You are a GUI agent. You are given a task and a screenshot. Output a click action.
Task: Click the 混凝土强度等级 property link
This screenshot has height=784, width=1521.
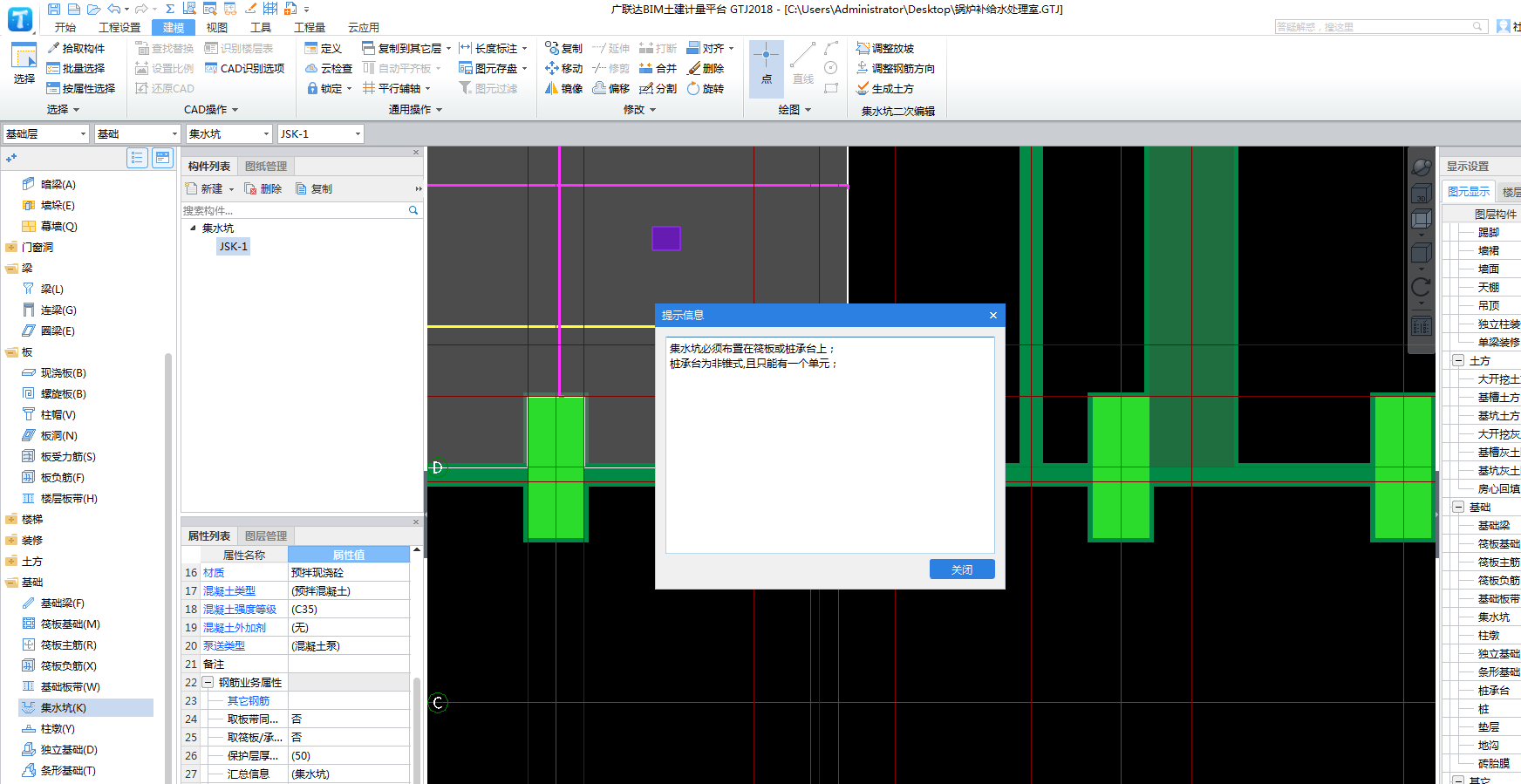(x=240, y=610)
